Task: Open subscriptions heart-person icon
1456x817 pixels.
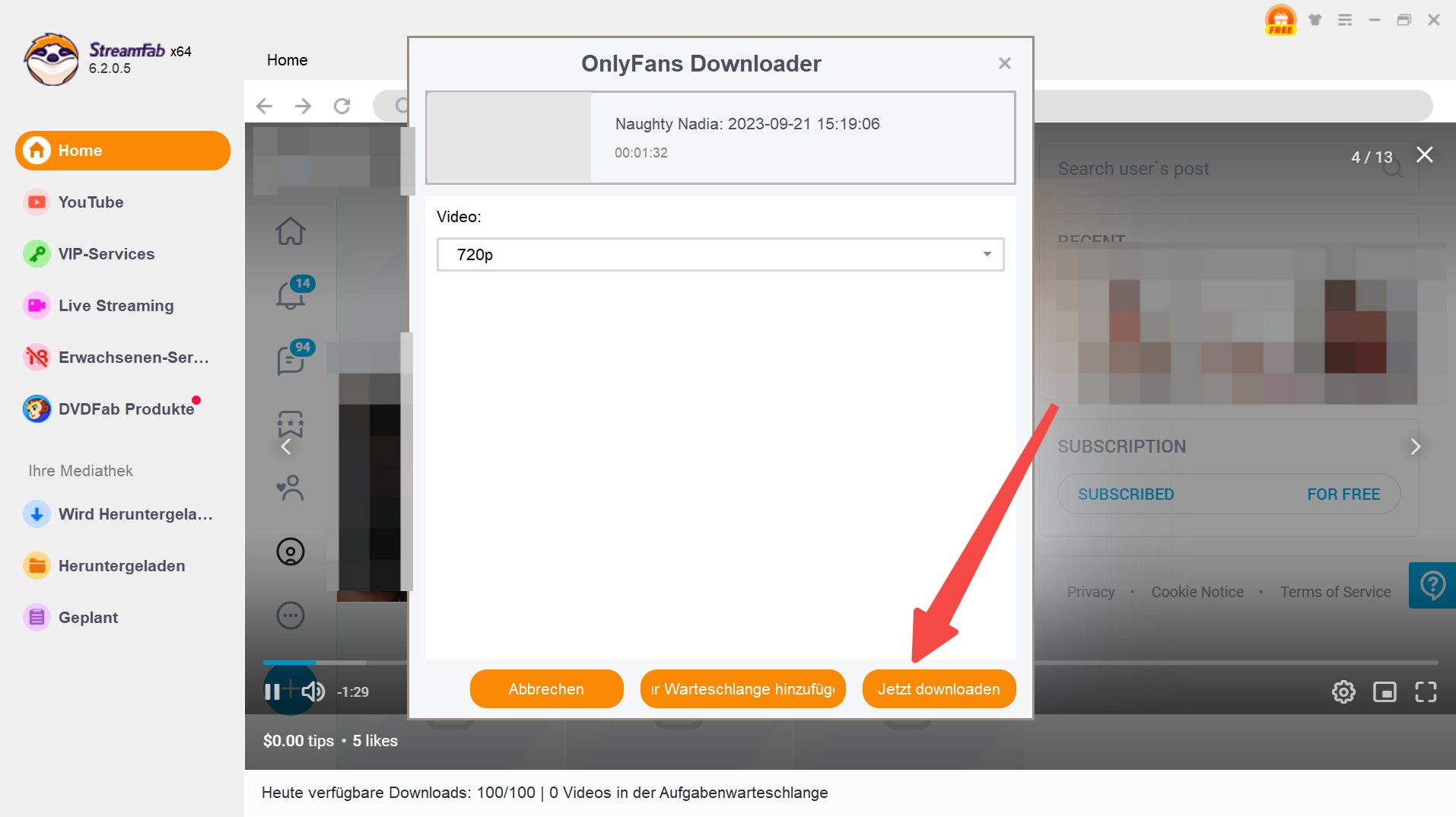Action: 291,488
